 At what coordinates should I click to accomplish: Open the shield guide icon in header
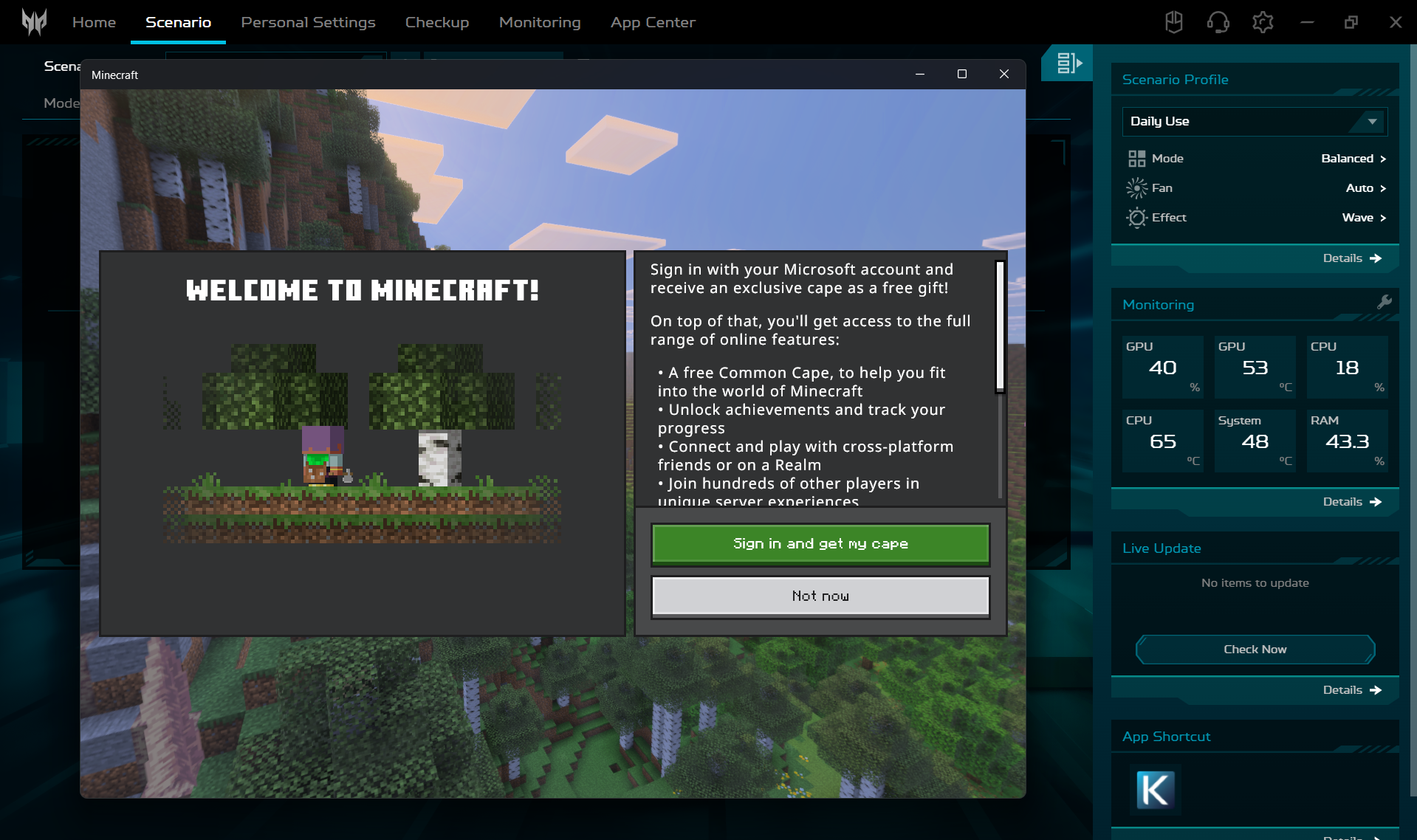pyautogui.click(x=1173, y=22)
